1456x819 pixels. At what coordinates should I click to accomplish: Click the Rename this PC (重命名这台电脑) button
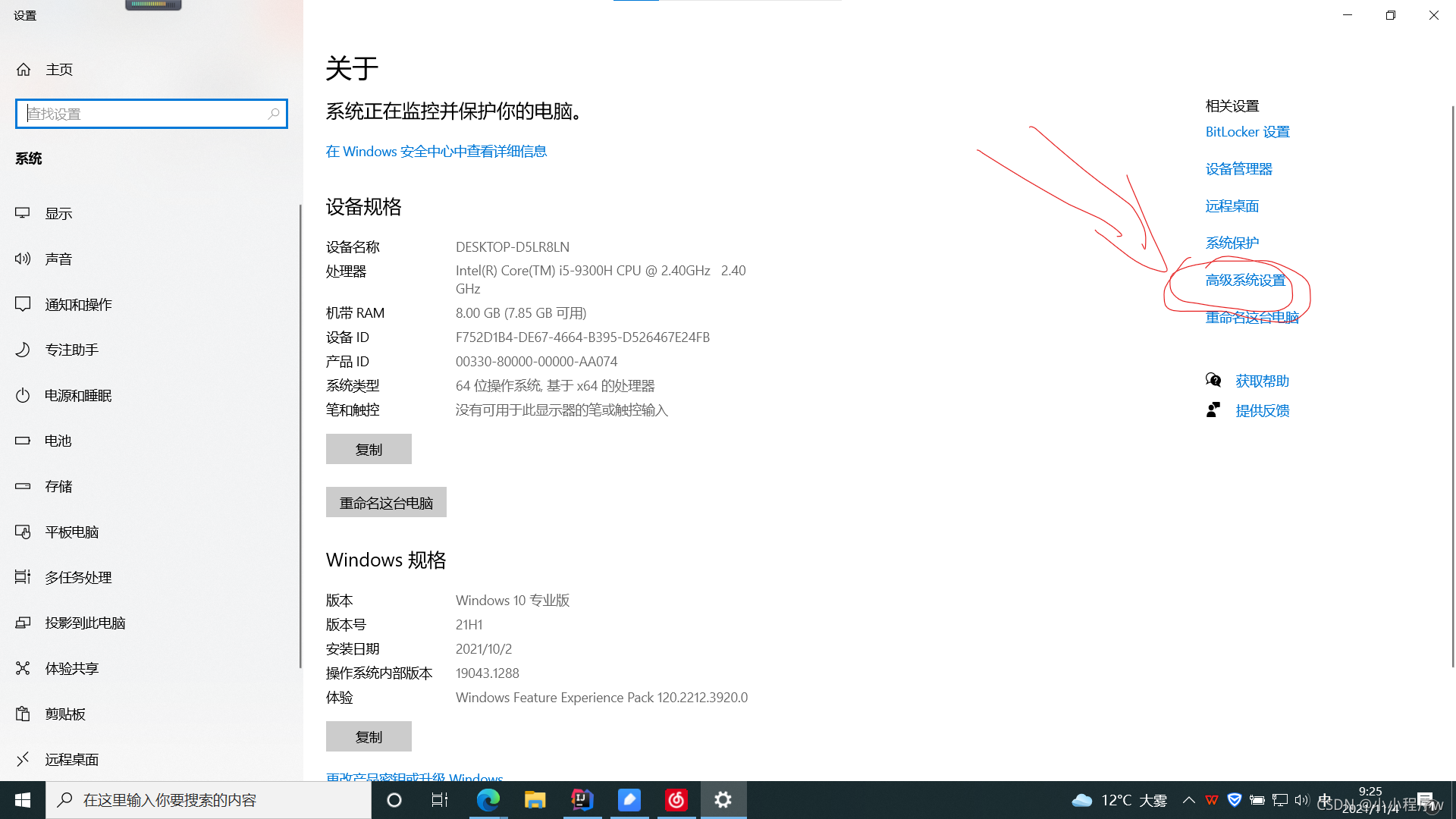(x=386, y=503)
